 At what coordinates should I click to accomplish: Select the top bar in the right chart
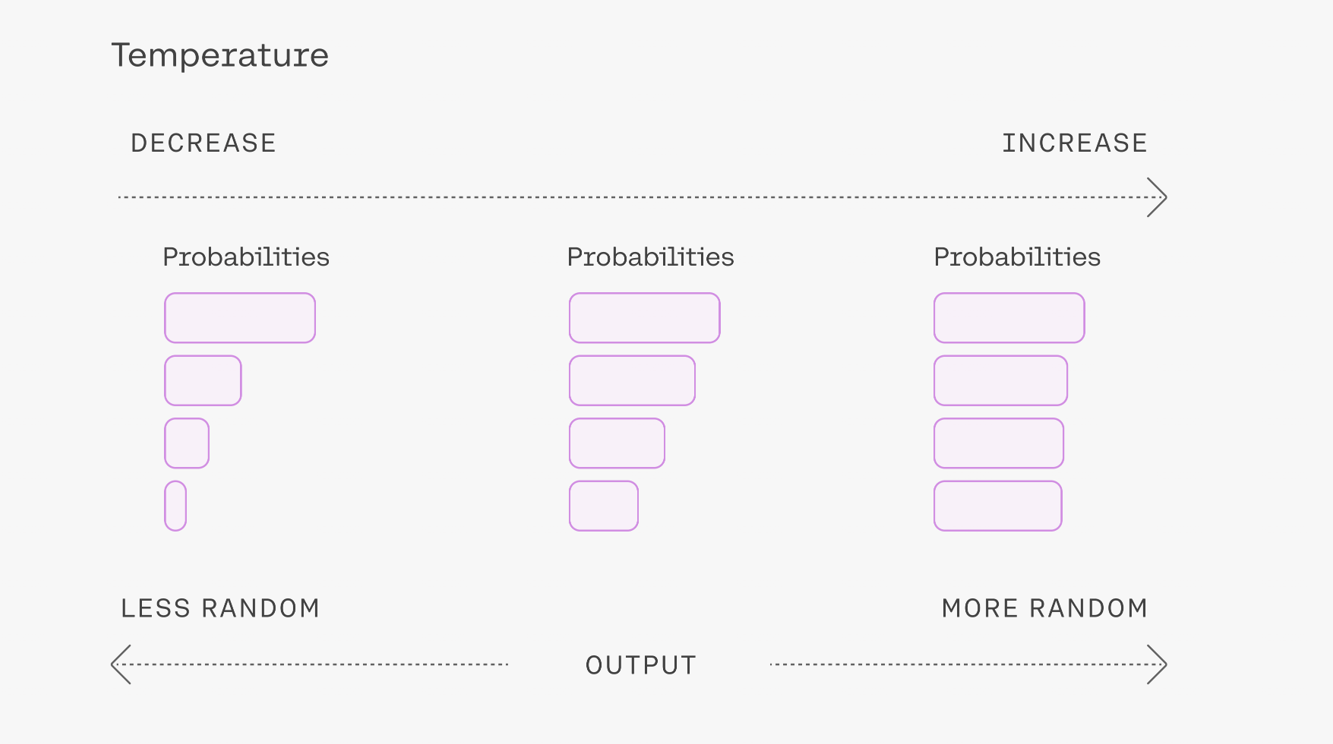pyautogui.click(x=1009, y=318)
